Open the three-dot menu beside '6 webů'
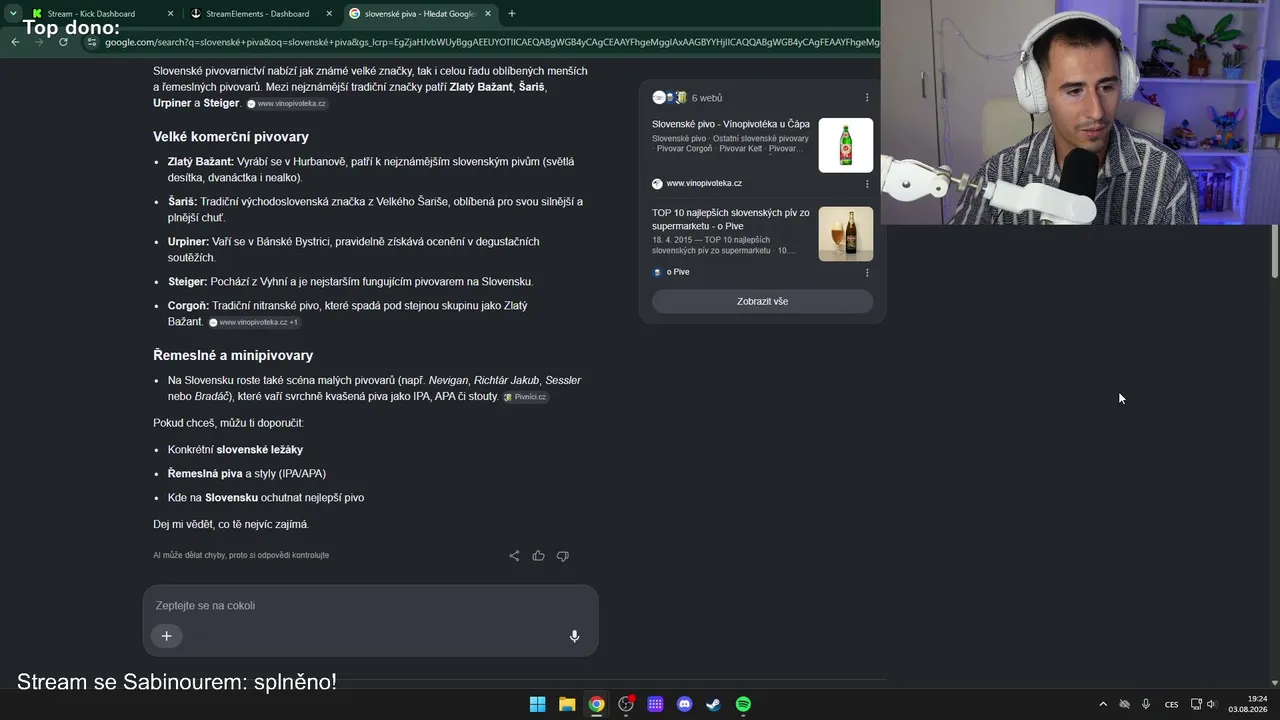This screenshot has width=1280, height=720. 867,98
